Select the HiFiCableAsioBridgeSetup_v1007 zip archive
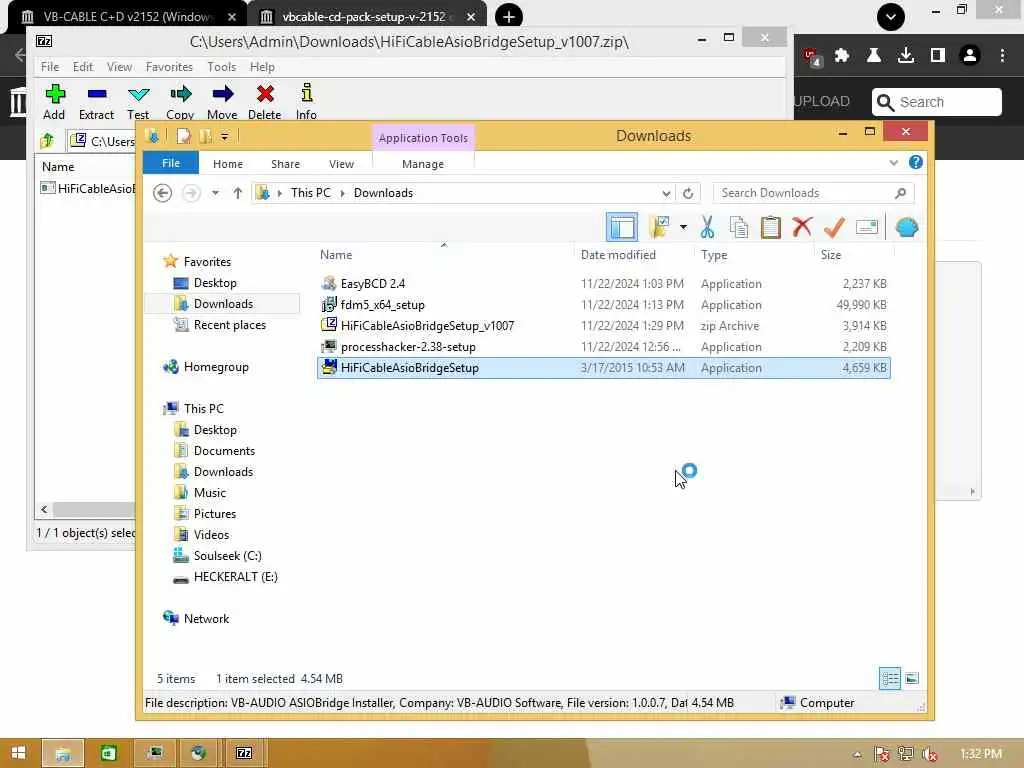This screenshot has height=768, width=1024. (x=603, y=325)
